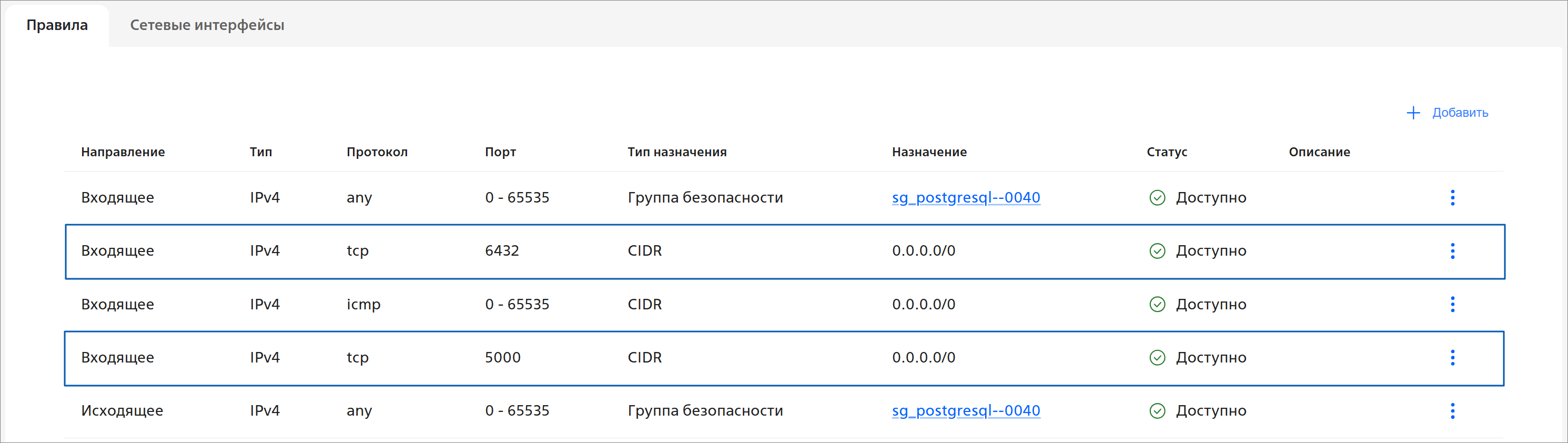Click the Порт column header

click(500, 152)
